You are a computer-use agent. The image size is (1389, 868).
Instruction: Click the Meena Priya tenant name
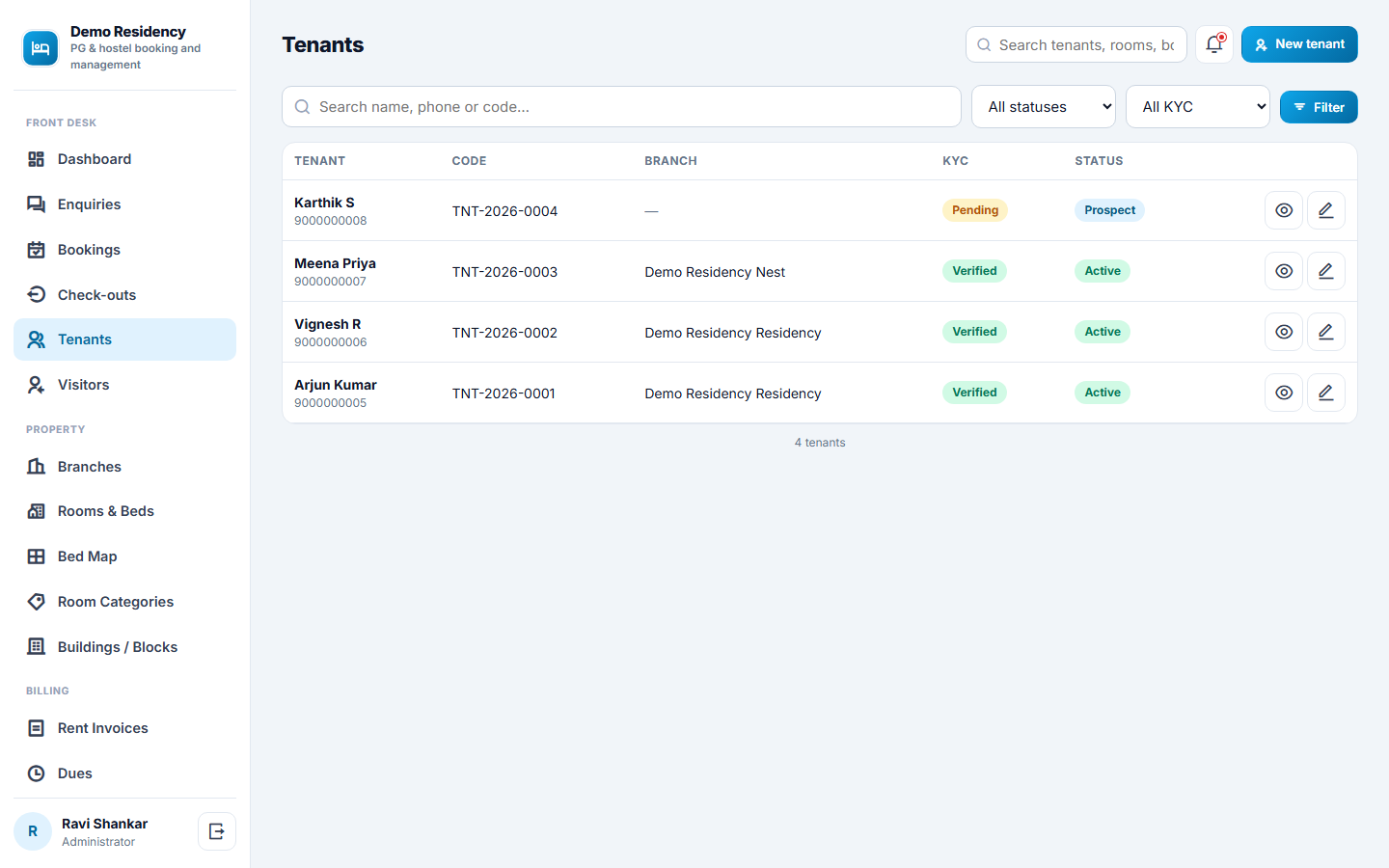click(x=335, y=263)
